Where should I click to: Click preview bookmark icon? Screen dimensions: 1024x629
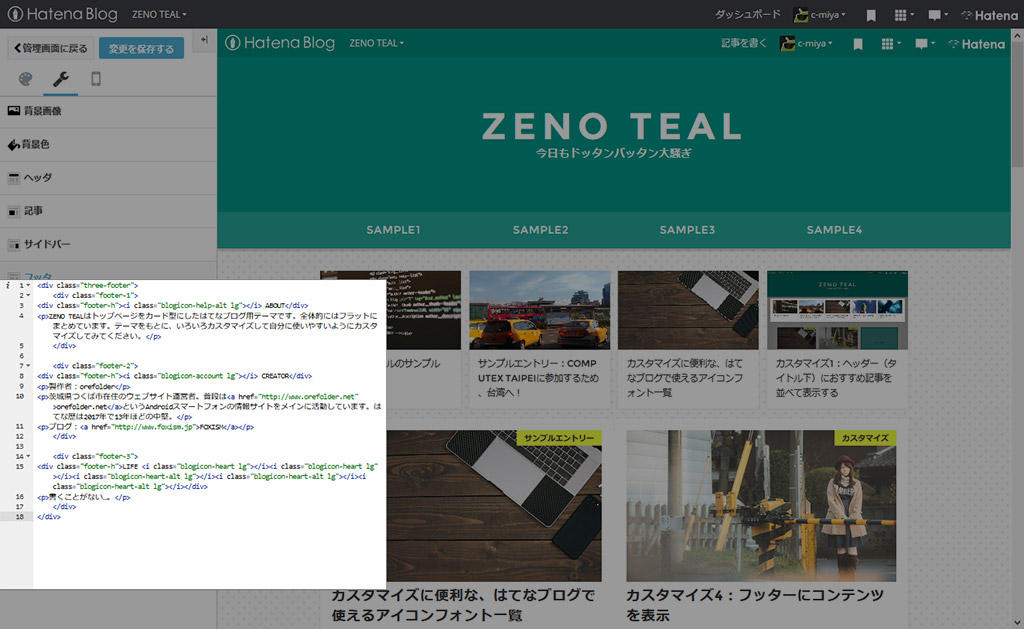(857, 44)
